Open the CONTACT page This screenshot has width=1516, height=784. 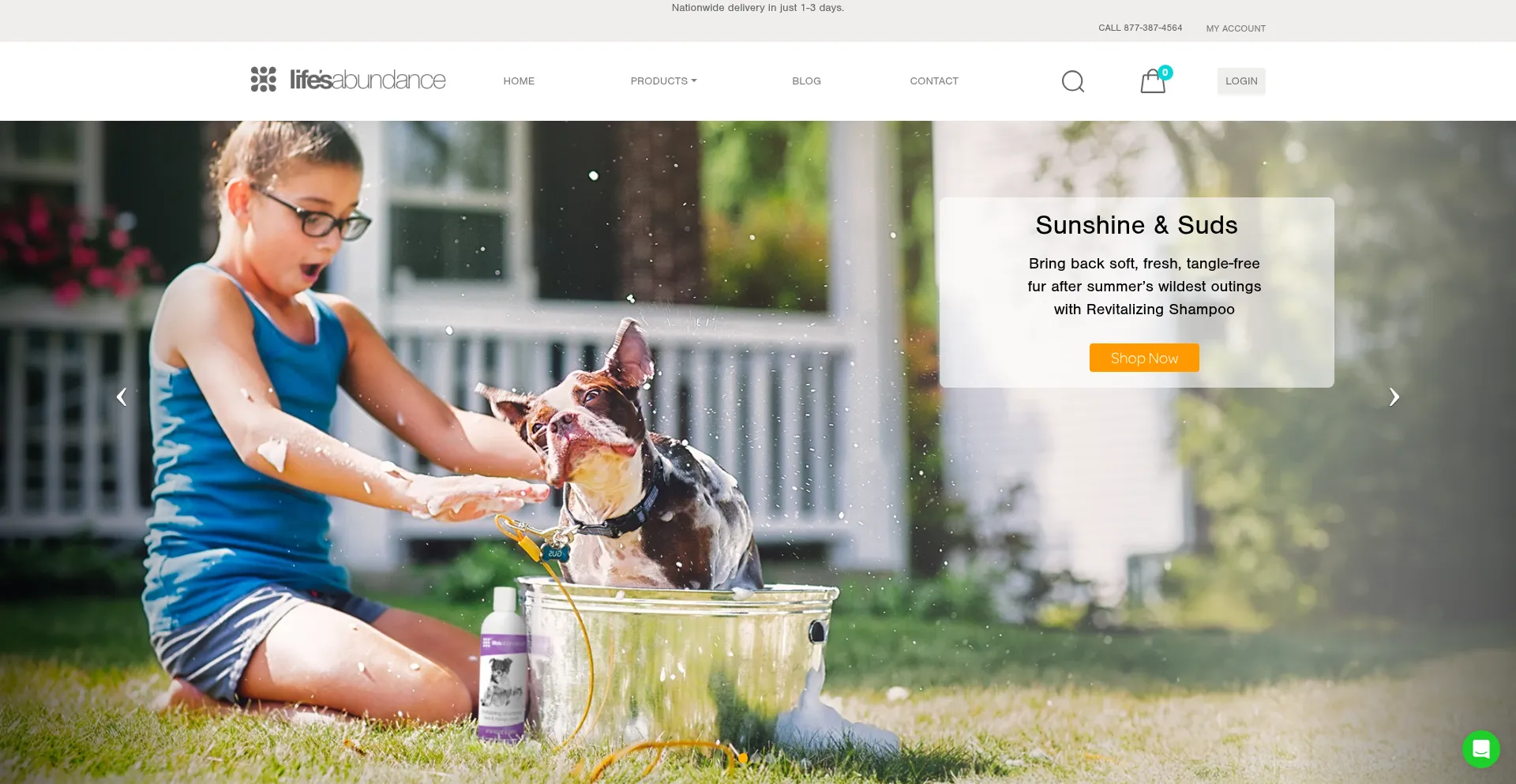pyautogui.click(x=934, y=81)
